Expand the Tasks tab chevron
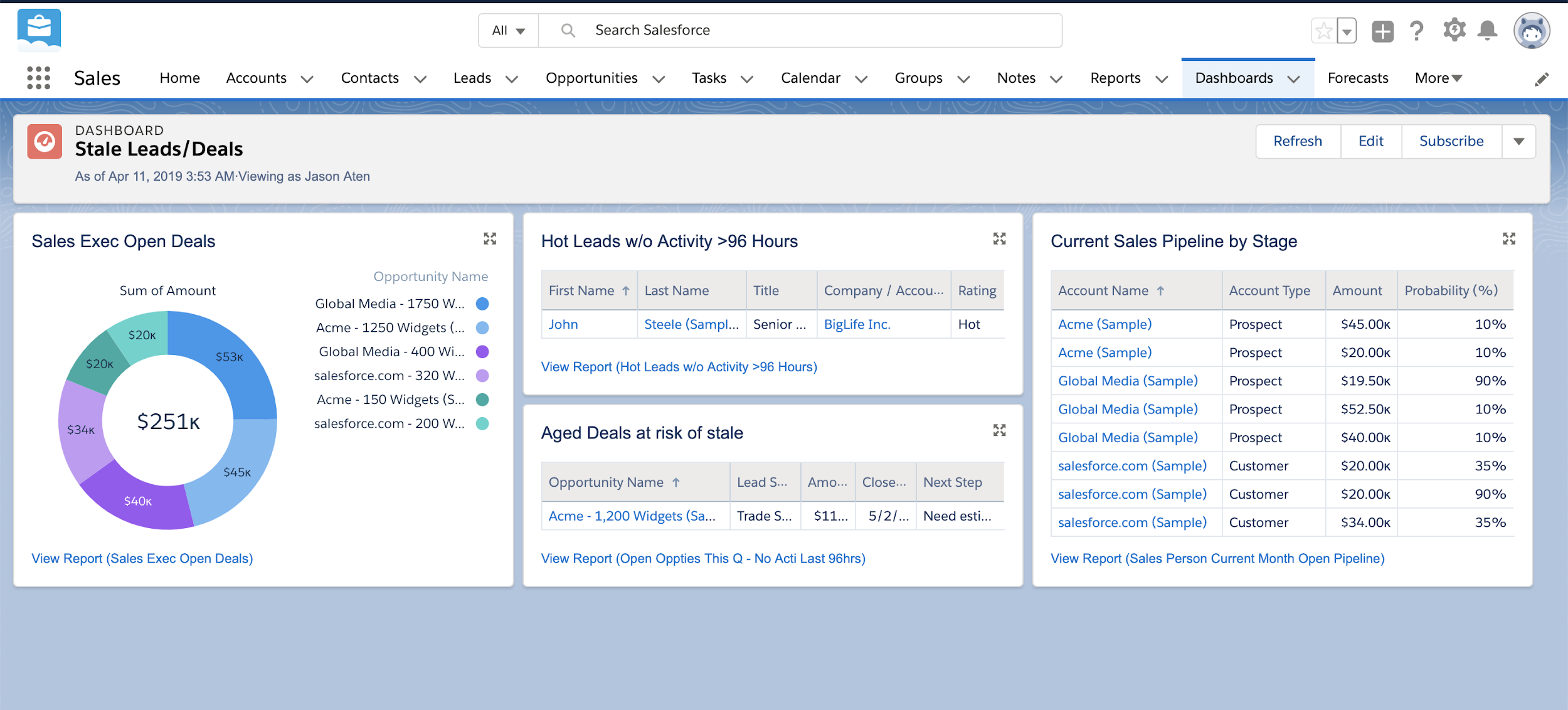 point(746,79)
